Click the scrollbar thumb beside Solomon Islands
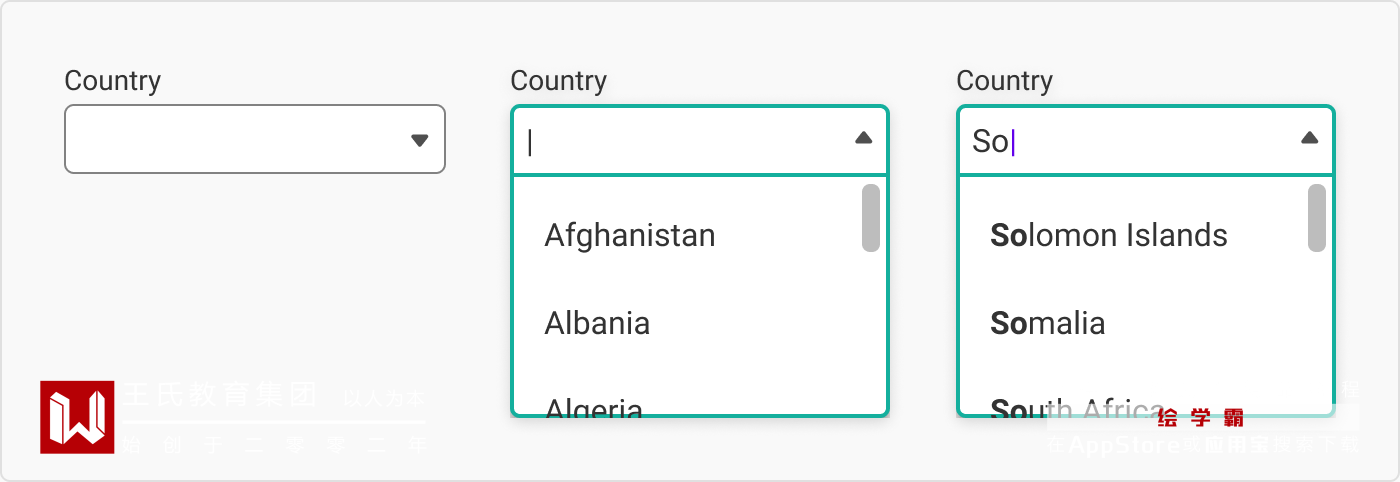This screenshot has width=1400, height=482. coord(1316,218)
